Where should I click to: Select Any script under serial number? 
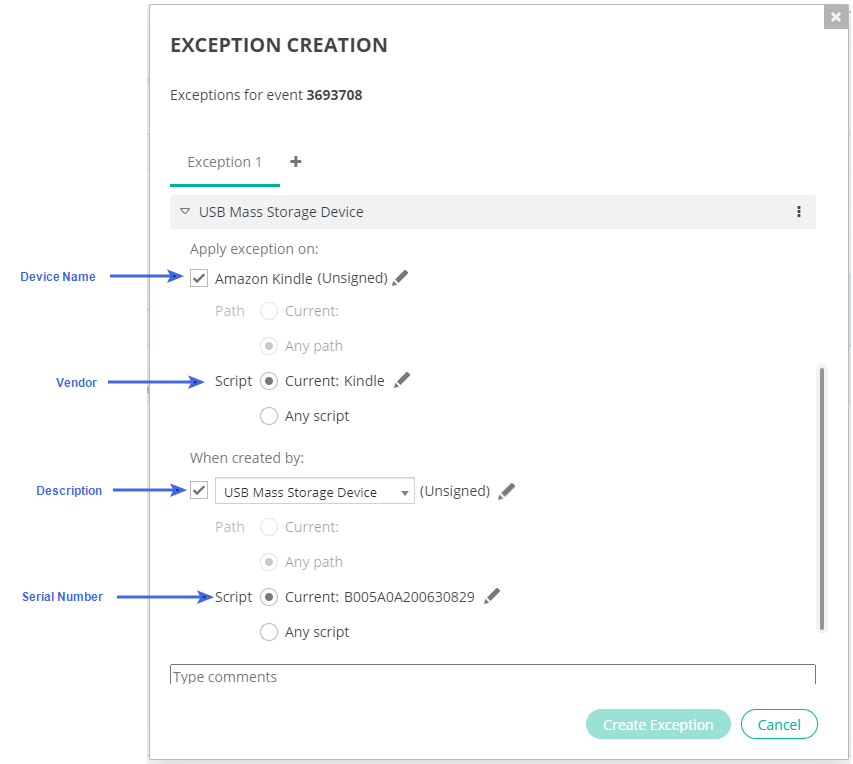click(268, 632)
